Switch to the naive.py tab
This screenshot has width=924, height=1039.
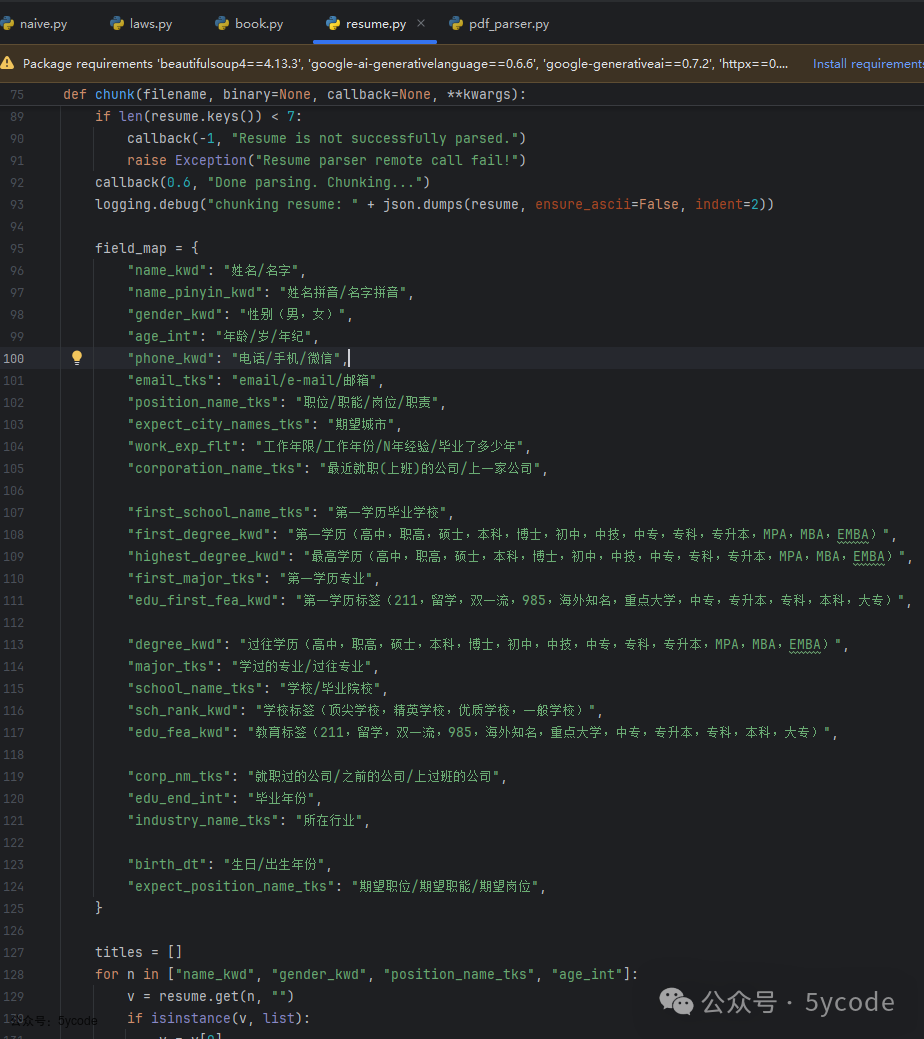[x=35, y=24]
